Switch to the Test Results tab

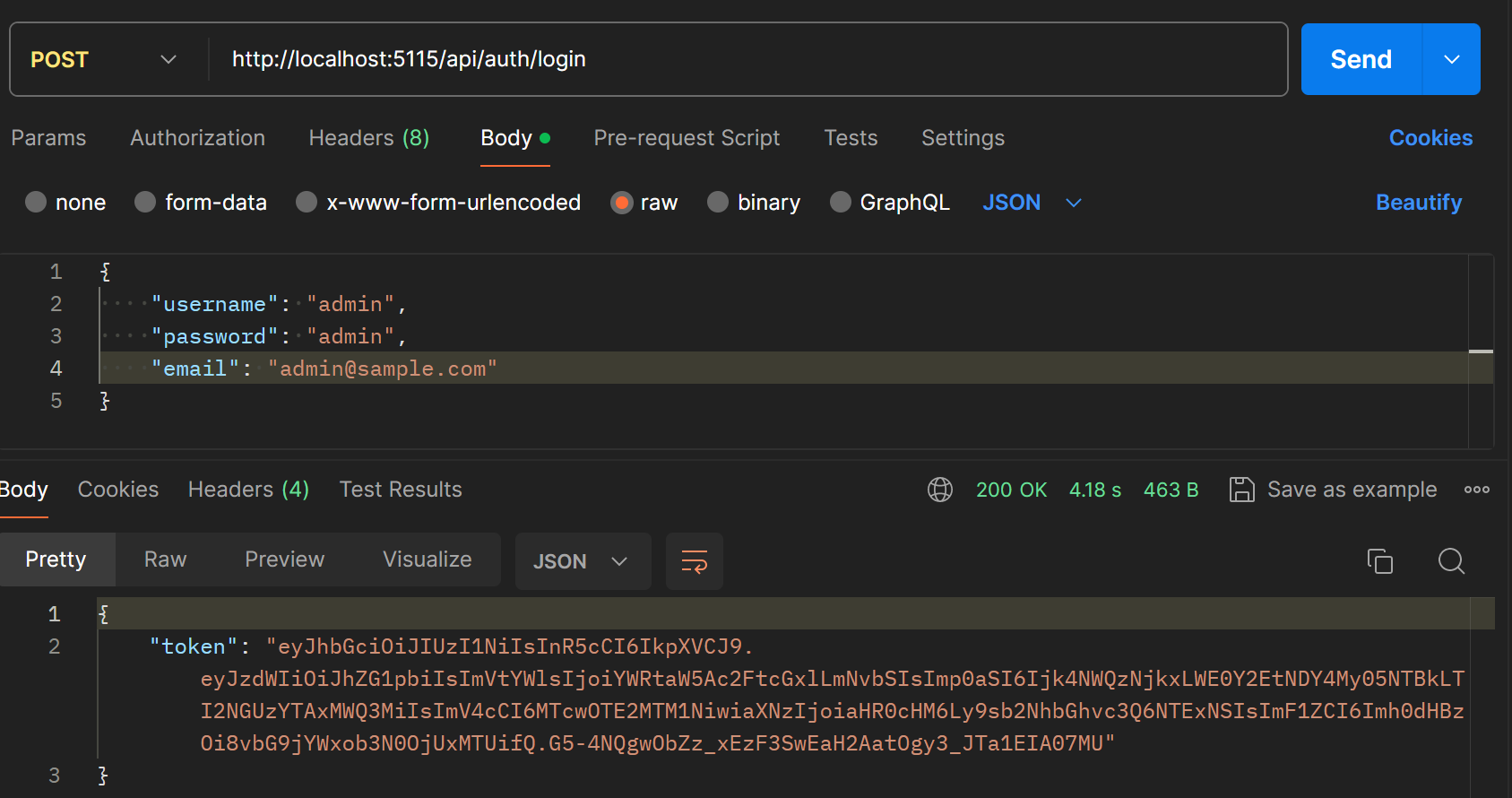point(401,490)
